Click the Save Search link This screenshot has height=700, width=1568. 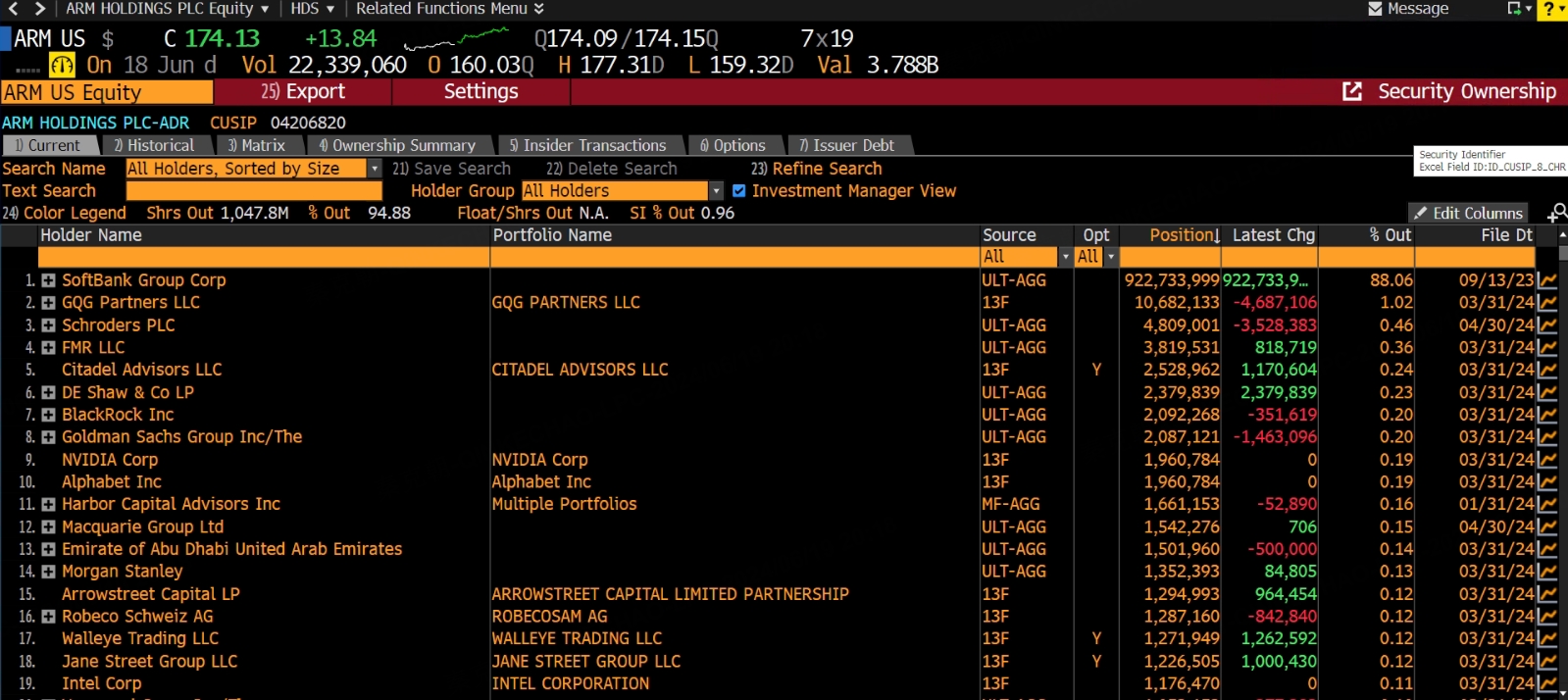click(x=452, y=169)
